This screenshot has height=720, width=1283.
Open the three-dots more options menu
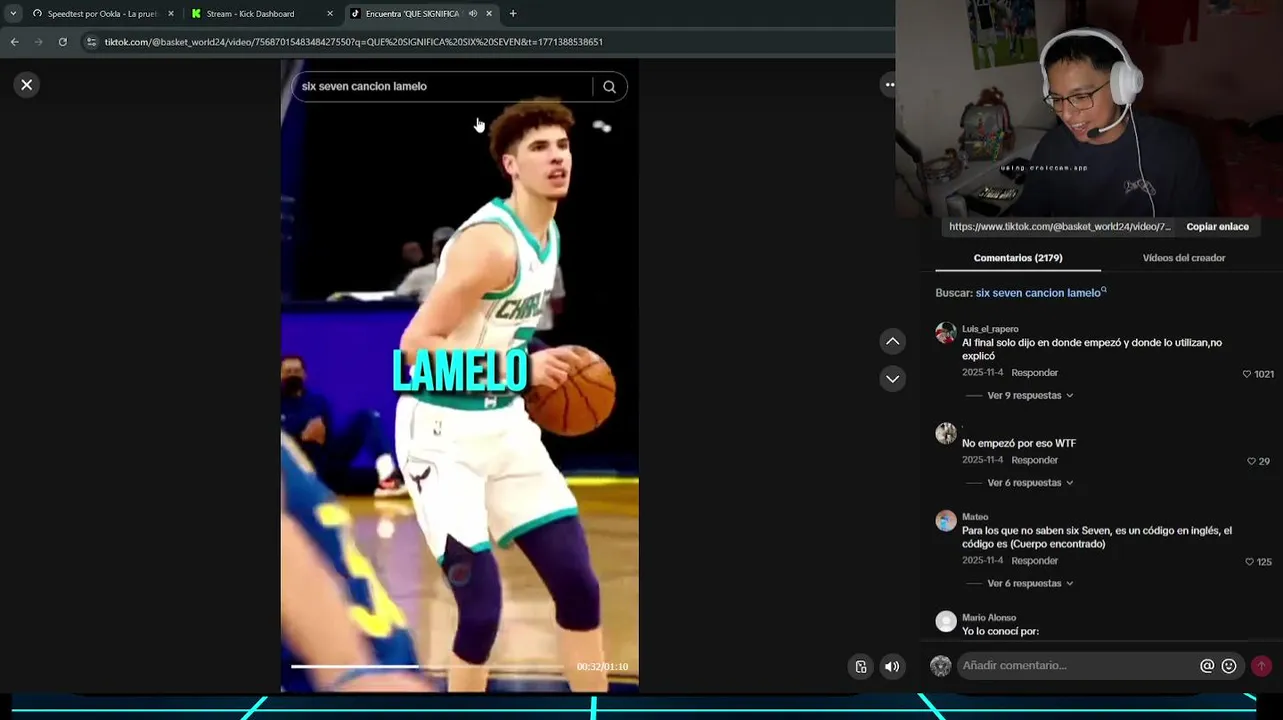click(x=889, y=85)
